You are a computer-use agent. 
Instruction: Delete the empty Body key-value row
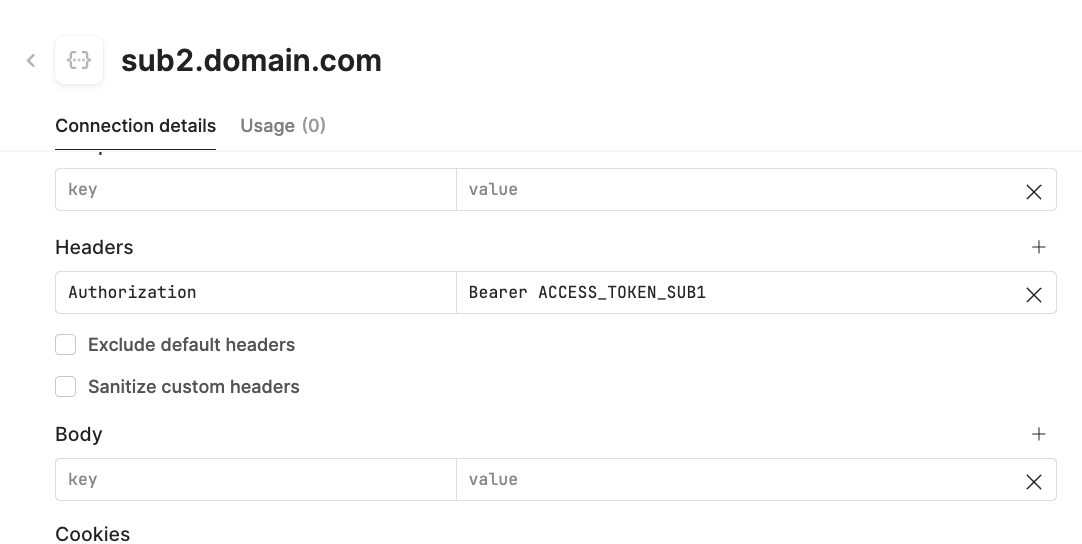(x=1034, y=482)
